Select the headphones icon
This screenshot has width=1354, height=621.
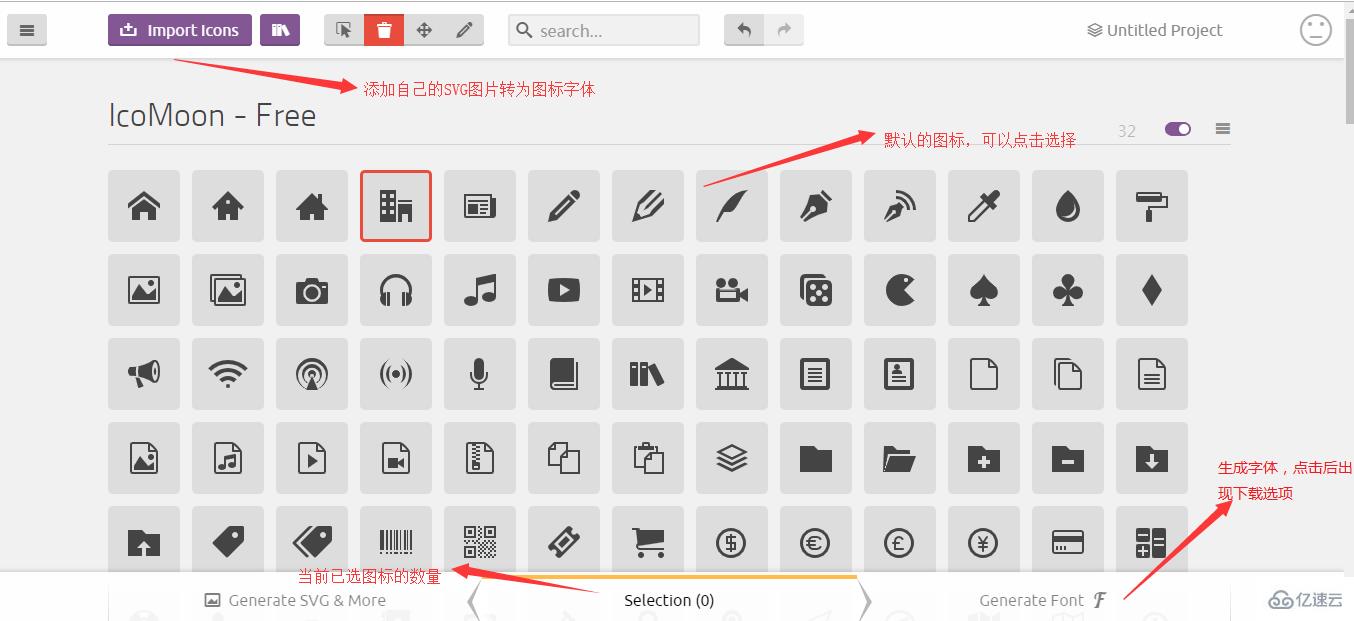click(396, 290)
